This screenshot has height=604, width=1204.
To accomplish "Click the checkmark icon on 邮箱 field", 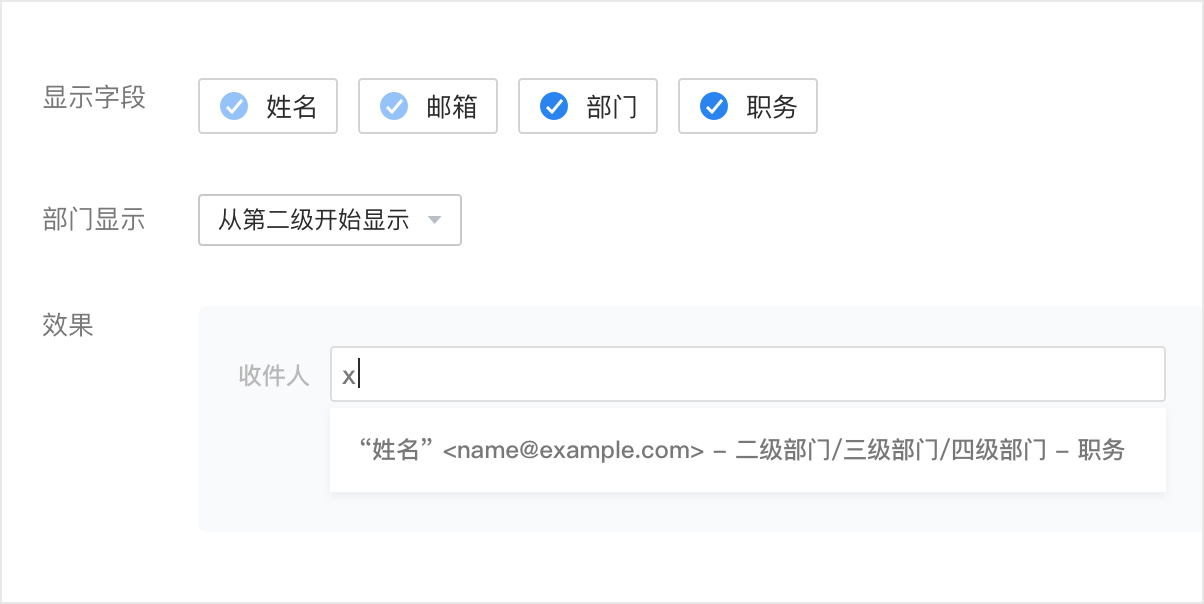I will coord(392,105).
